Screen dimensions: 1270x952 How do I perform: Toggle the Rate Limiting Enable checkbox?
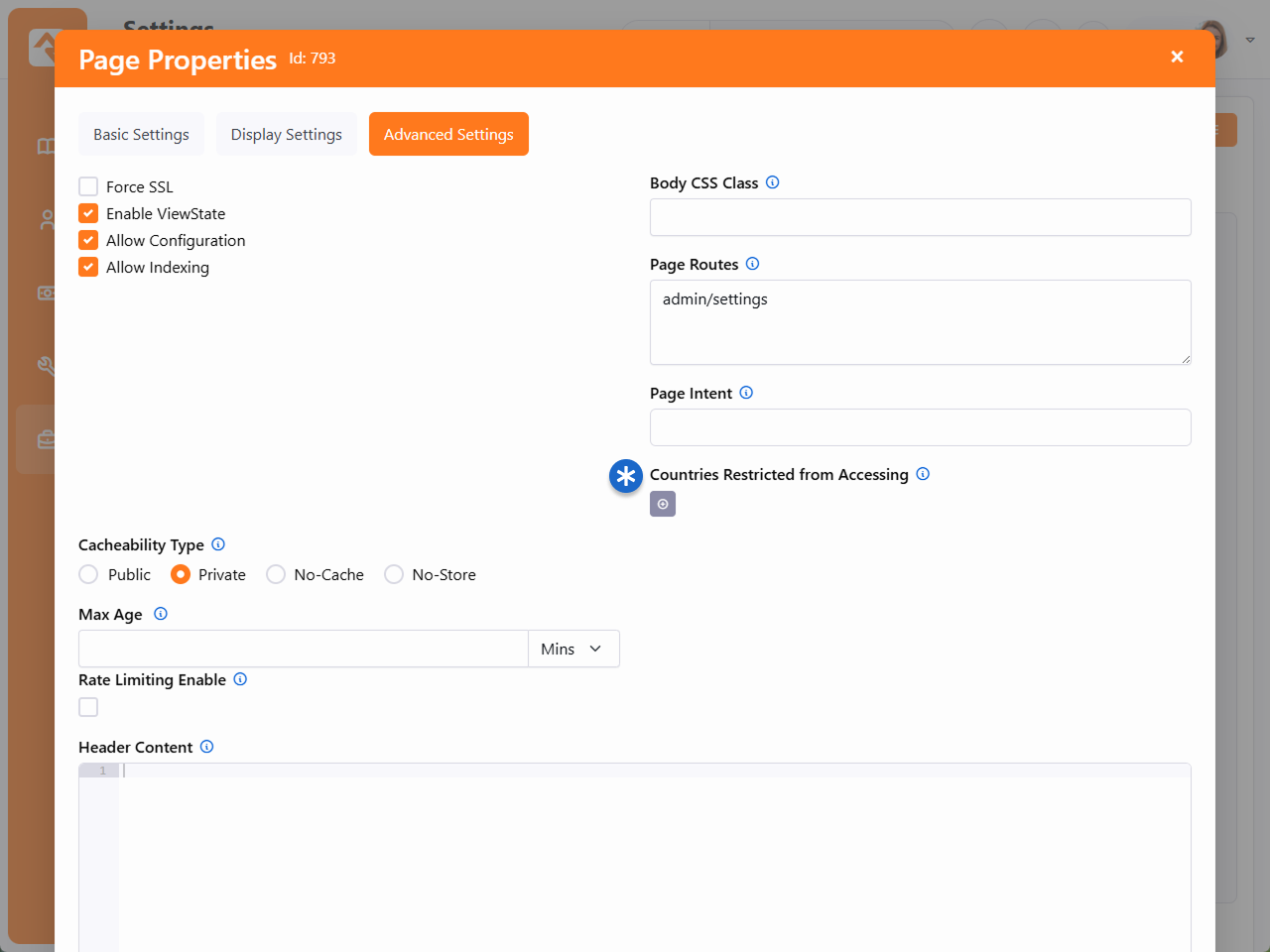tap(88, 707)
